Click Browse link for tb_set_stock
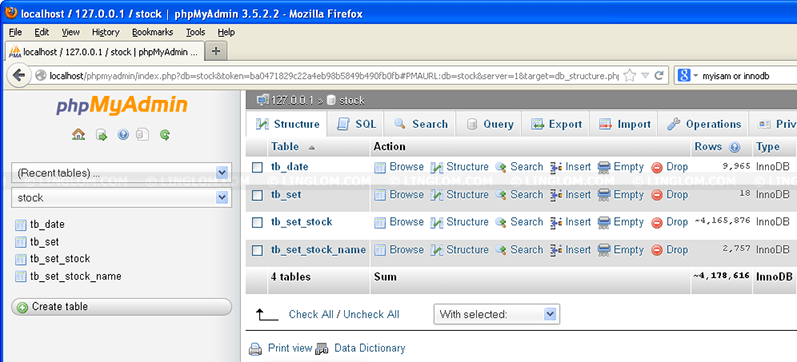797x362 pixels. (407, 222)
